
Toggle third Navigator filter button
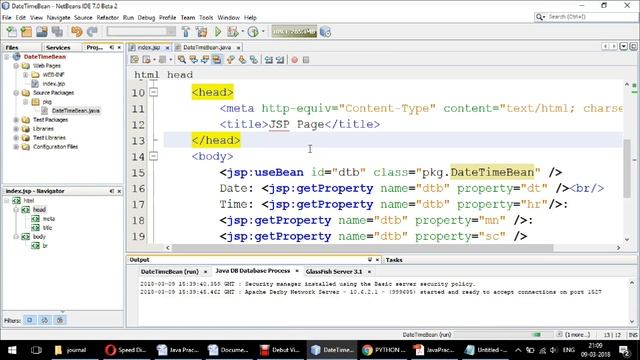click(x=60, y=320)
